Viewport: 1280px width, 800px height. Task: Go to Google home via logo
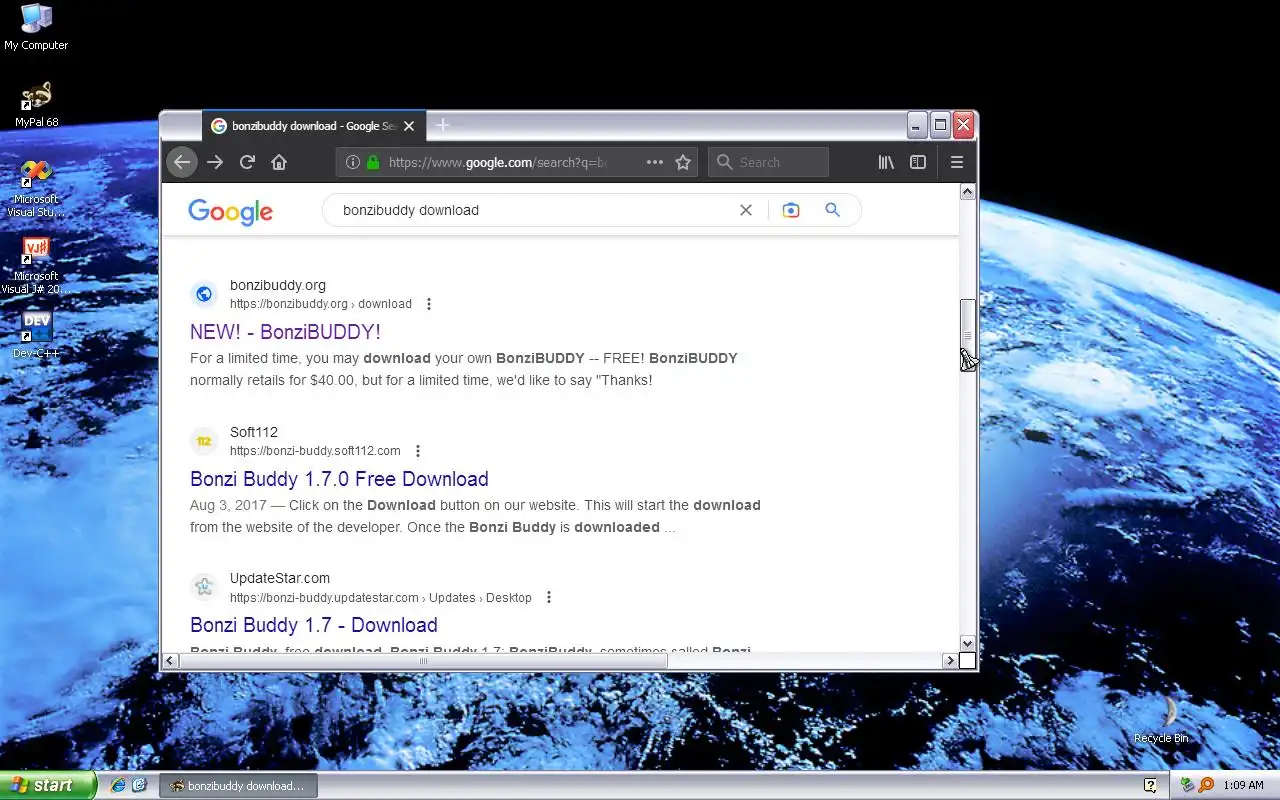click(x=230, y=212)
